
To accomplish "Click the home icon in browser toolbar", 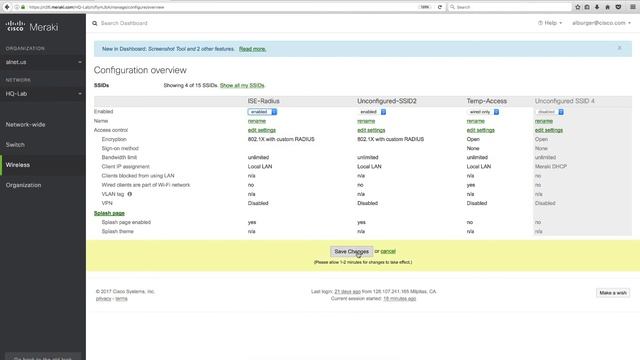I will coord(607,7).
